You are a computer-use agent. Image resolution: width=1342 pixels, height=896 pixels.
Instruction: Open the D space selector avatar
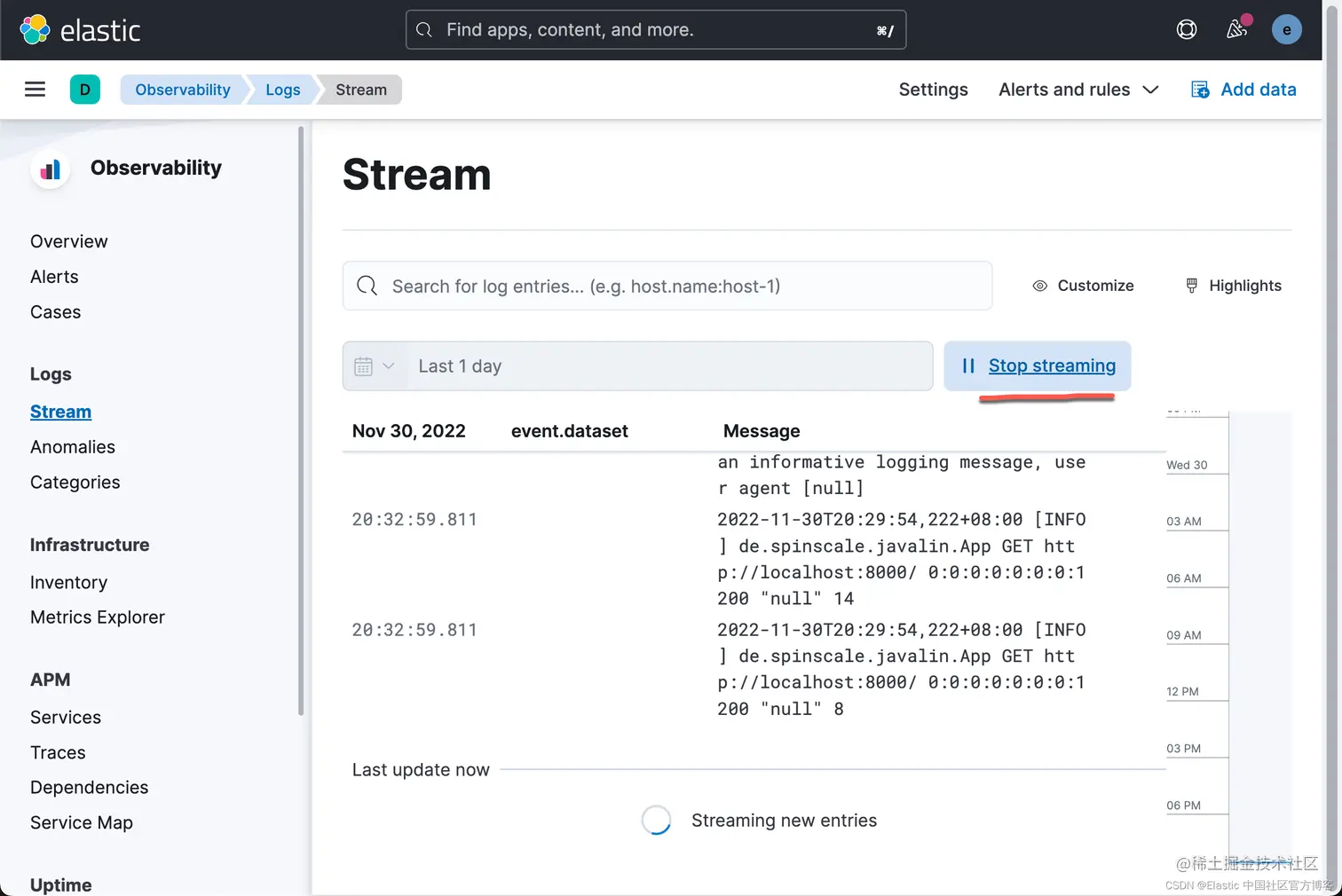pyautogui.click(x=85, y=90)
